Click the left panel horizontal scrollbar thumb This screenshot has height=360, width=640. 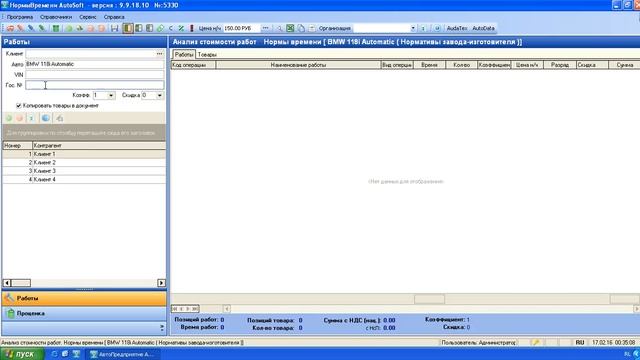point(21,283)
